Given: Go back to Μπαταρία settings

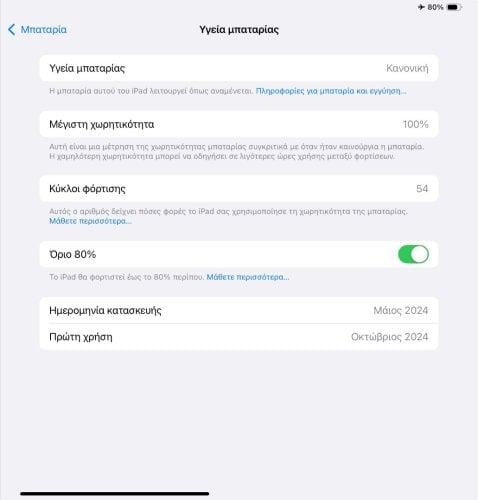Looking at the screenshot, I should point(37,30).
